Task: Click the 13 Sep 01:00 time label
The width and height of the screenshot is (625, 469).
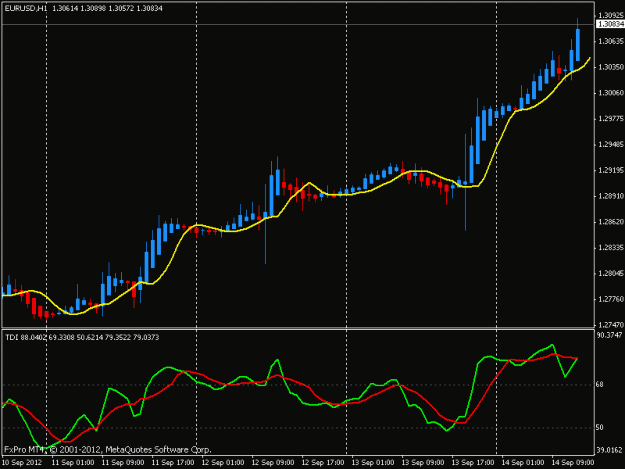Action: pos(373,463)
